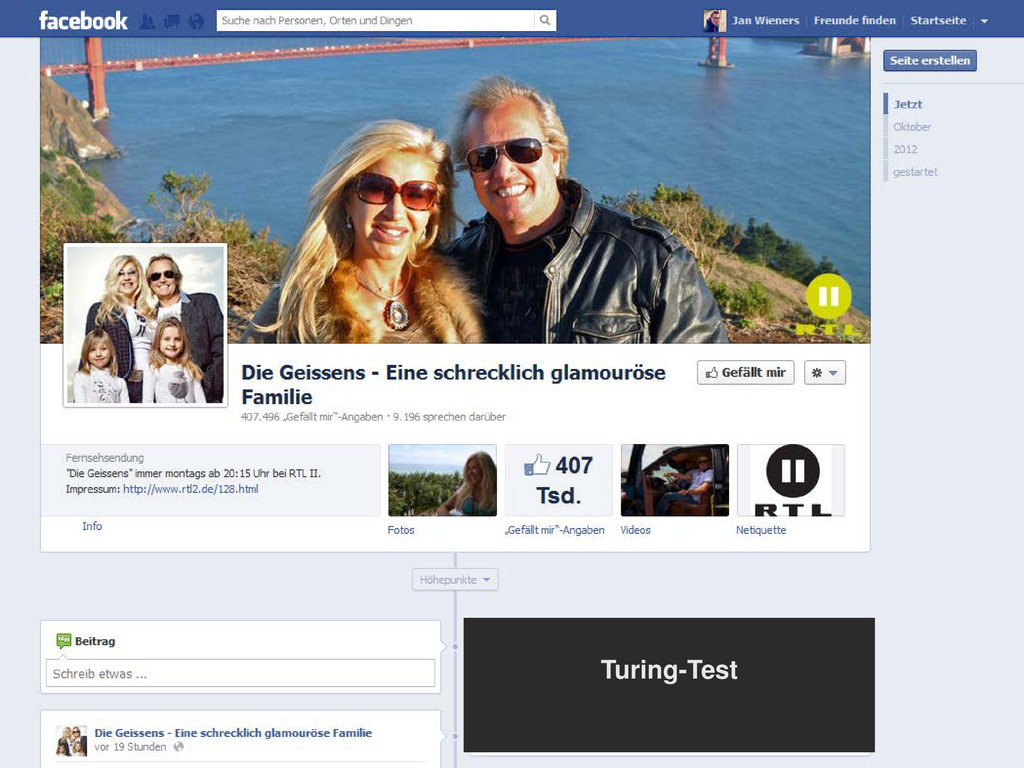Open Freunde finden

854,21
